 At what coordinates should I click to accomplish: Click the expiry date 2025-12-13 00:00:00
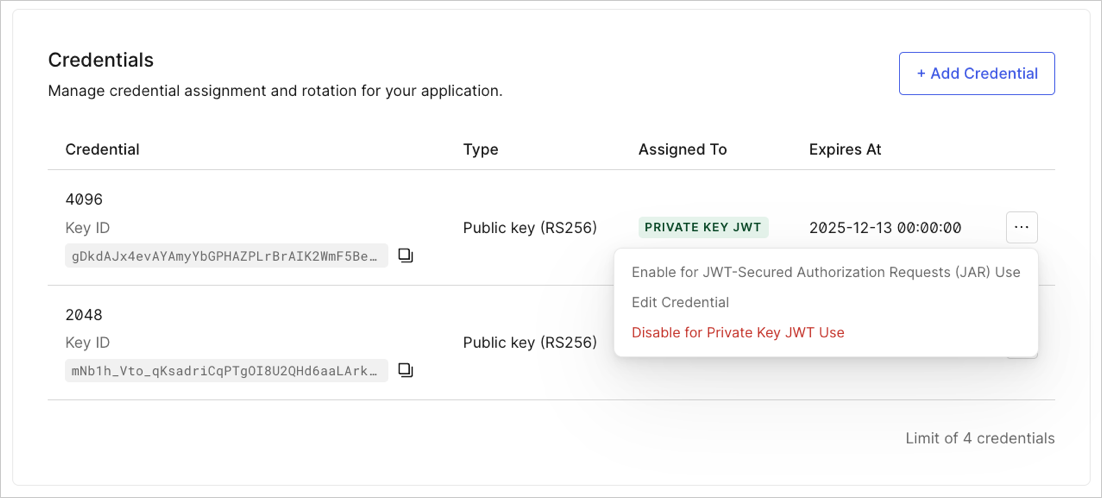886,227
